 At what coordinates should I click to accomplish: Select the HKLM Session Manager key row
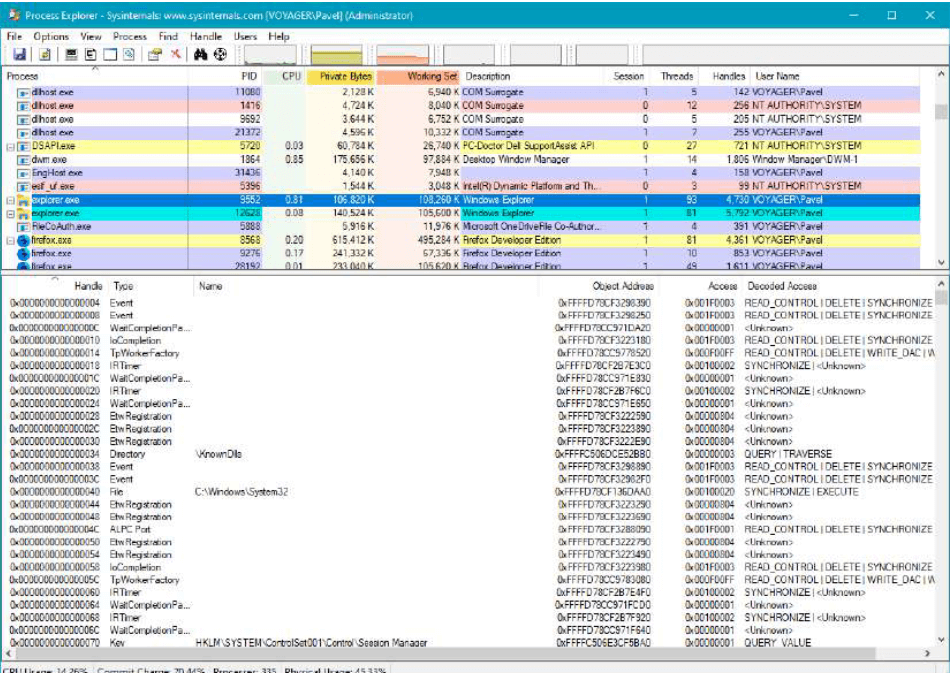click(470, 643)
